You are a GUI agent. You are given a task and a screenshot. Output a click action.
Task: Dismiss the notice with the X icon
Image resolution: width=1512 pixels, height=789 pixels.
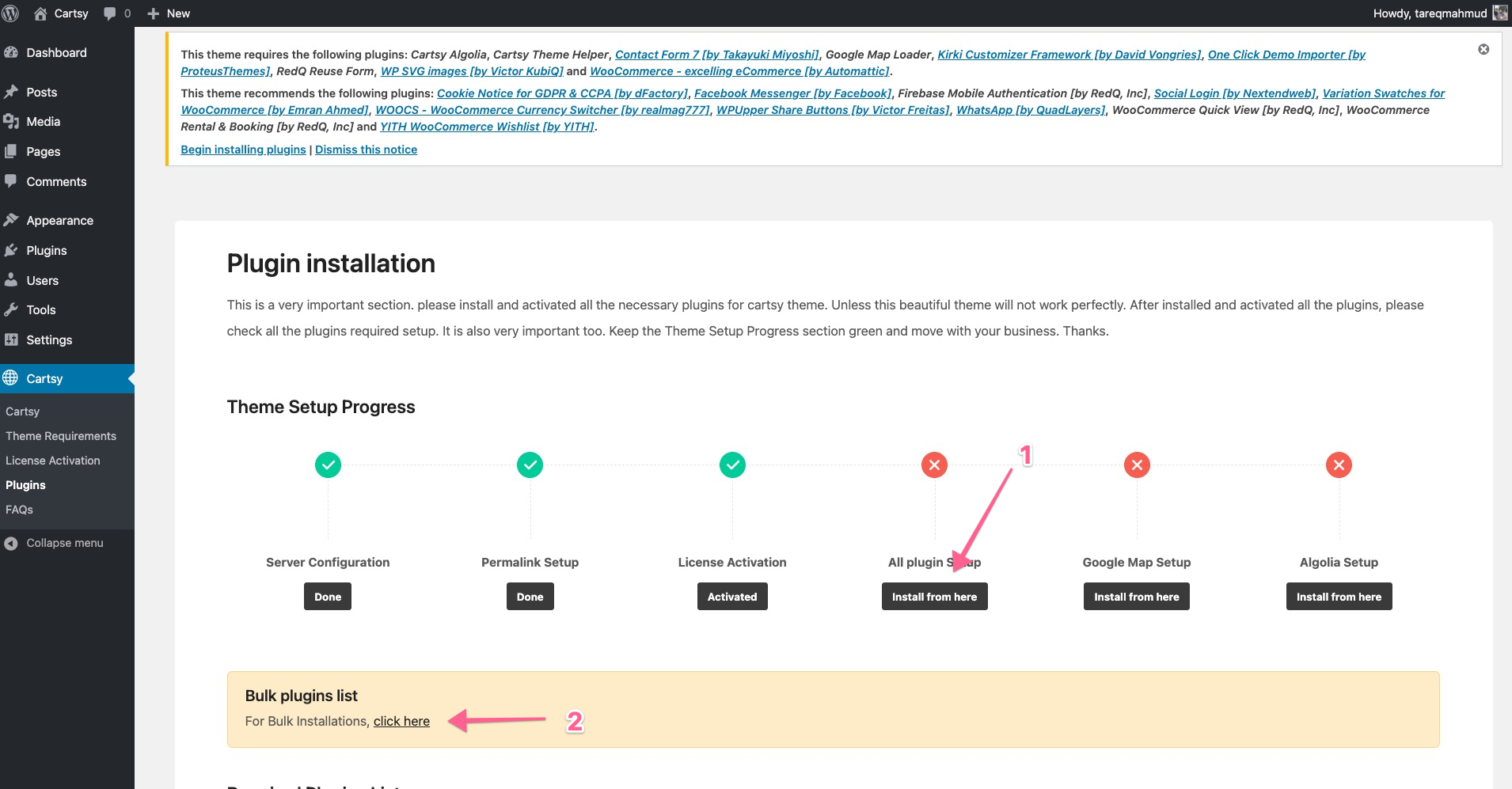[1484, 49]
